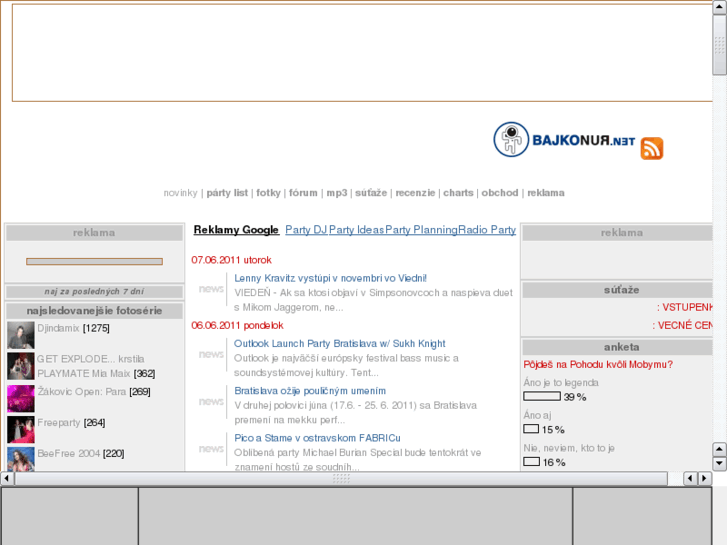The image size is (727, 545).
Task: Open the BeeFree 2004 series link
Action: (x=69, y=453)
